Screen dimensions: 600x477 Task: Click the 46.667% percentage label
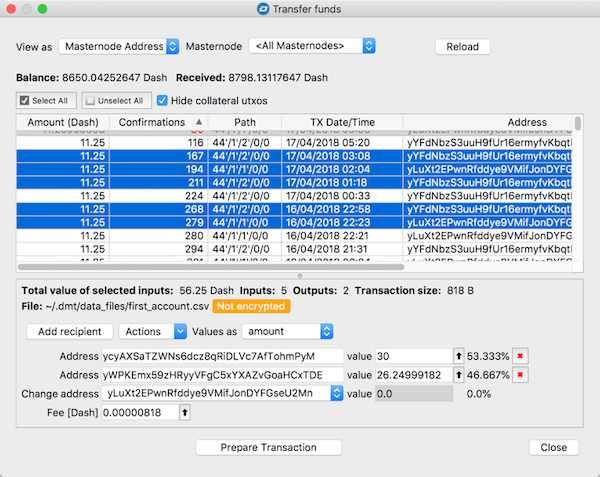pyautogui.click(x=488, y=375)
